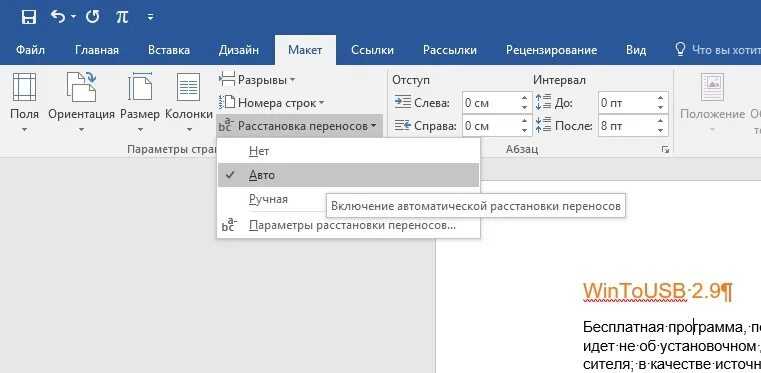Increase the После spacing value
Image resolution: width=761 pixels, height=373 pixels.
(660, 122)
